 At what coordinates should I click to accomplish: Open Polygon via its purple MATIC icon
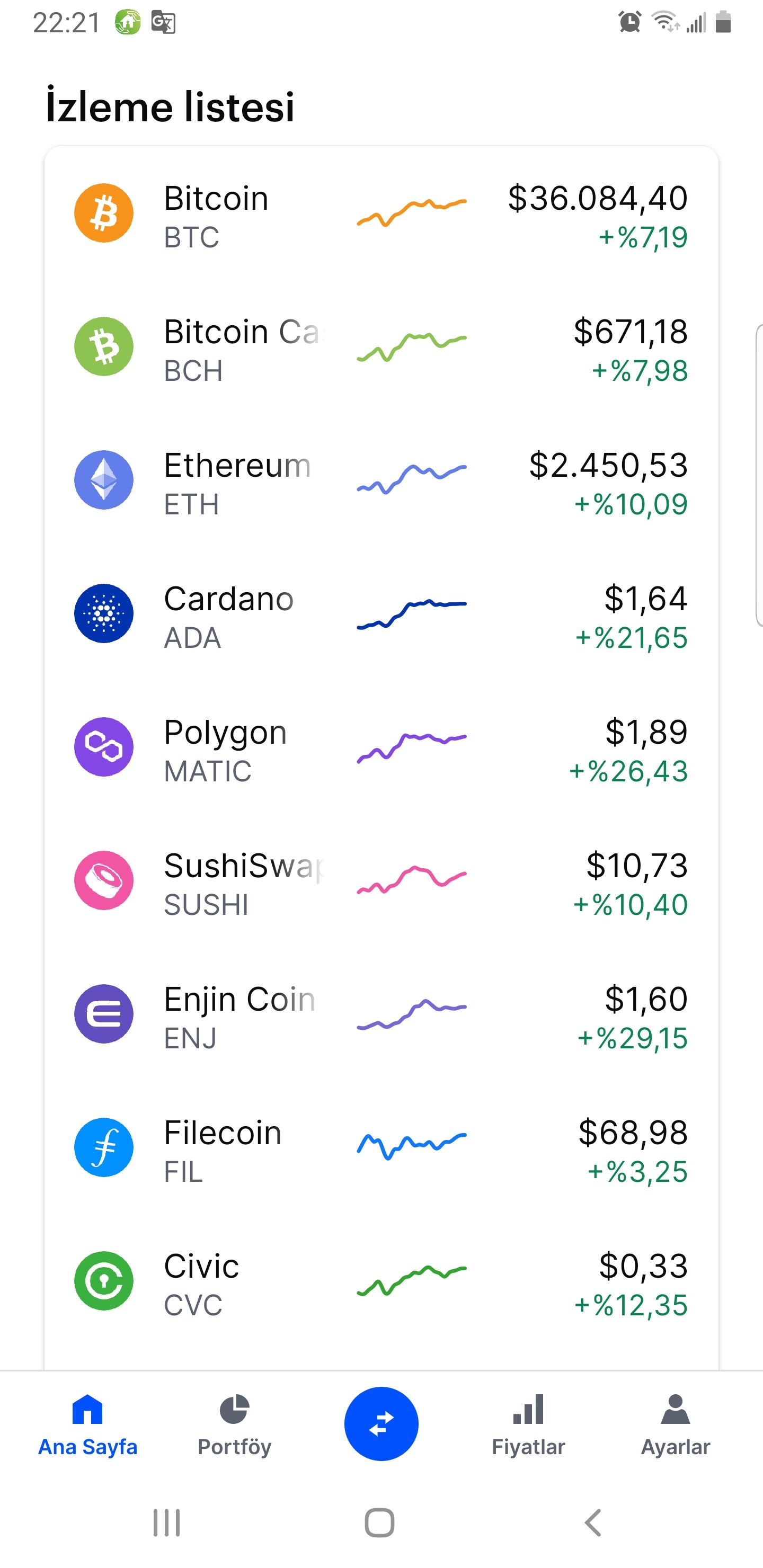(x=103, y=747)
